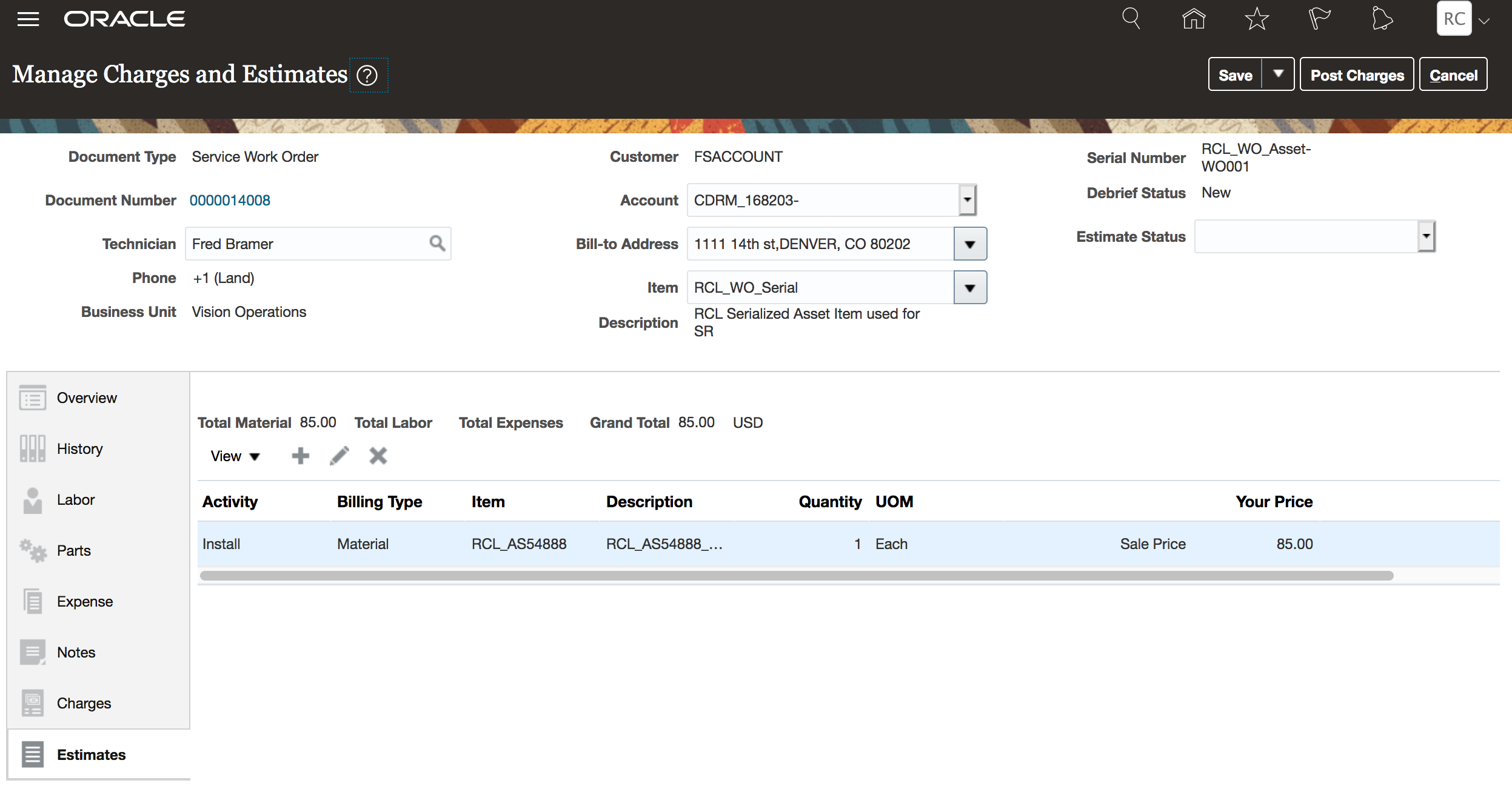Viewport: 1512px width, 806px height.
Task: Open the Estimate Status dropdown
Action: click(x=1427, y=236)
